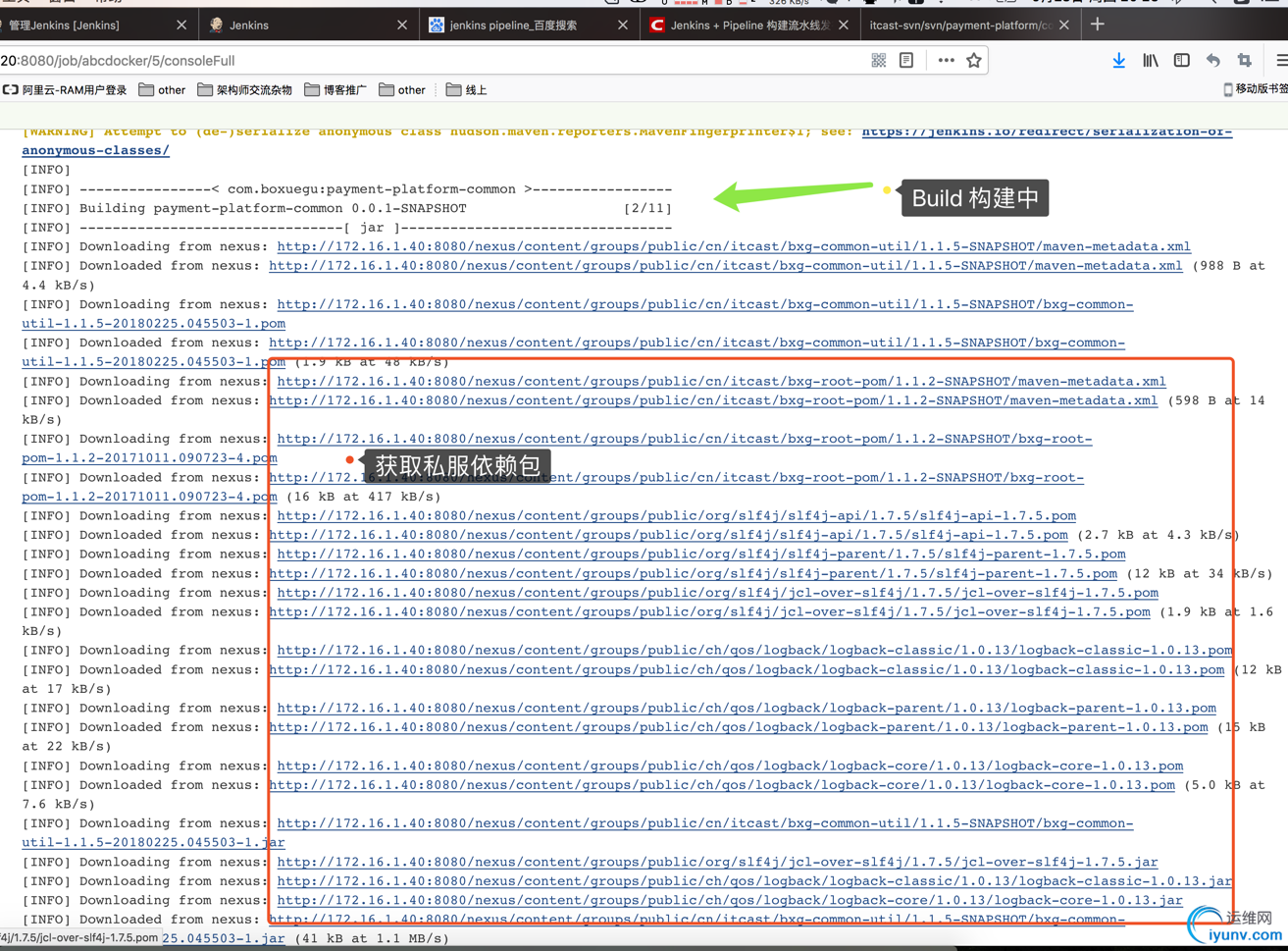1288x951 pixels.
Task: Close the Jenkins + Pipeline 构建流水线 tab
Action: pos(844,25)
